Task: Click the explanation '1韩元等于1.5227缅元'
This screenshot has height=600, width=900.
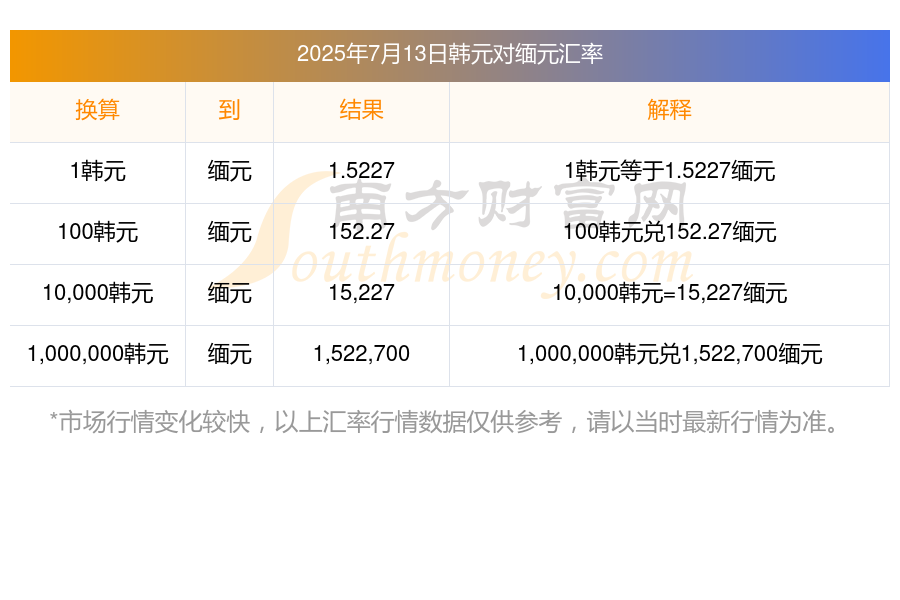Action: point(669,171)
